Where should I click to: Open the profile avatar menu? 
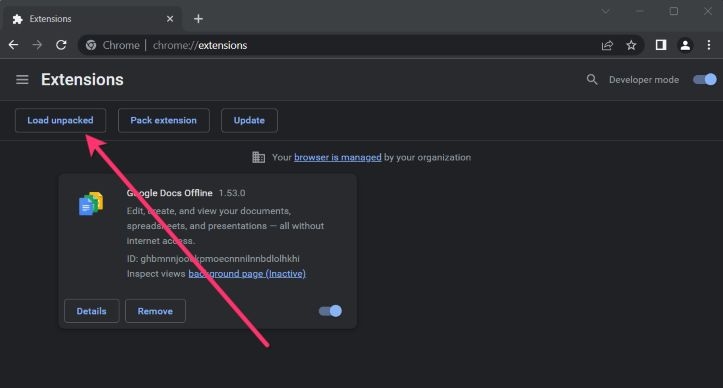coord(685,45)
